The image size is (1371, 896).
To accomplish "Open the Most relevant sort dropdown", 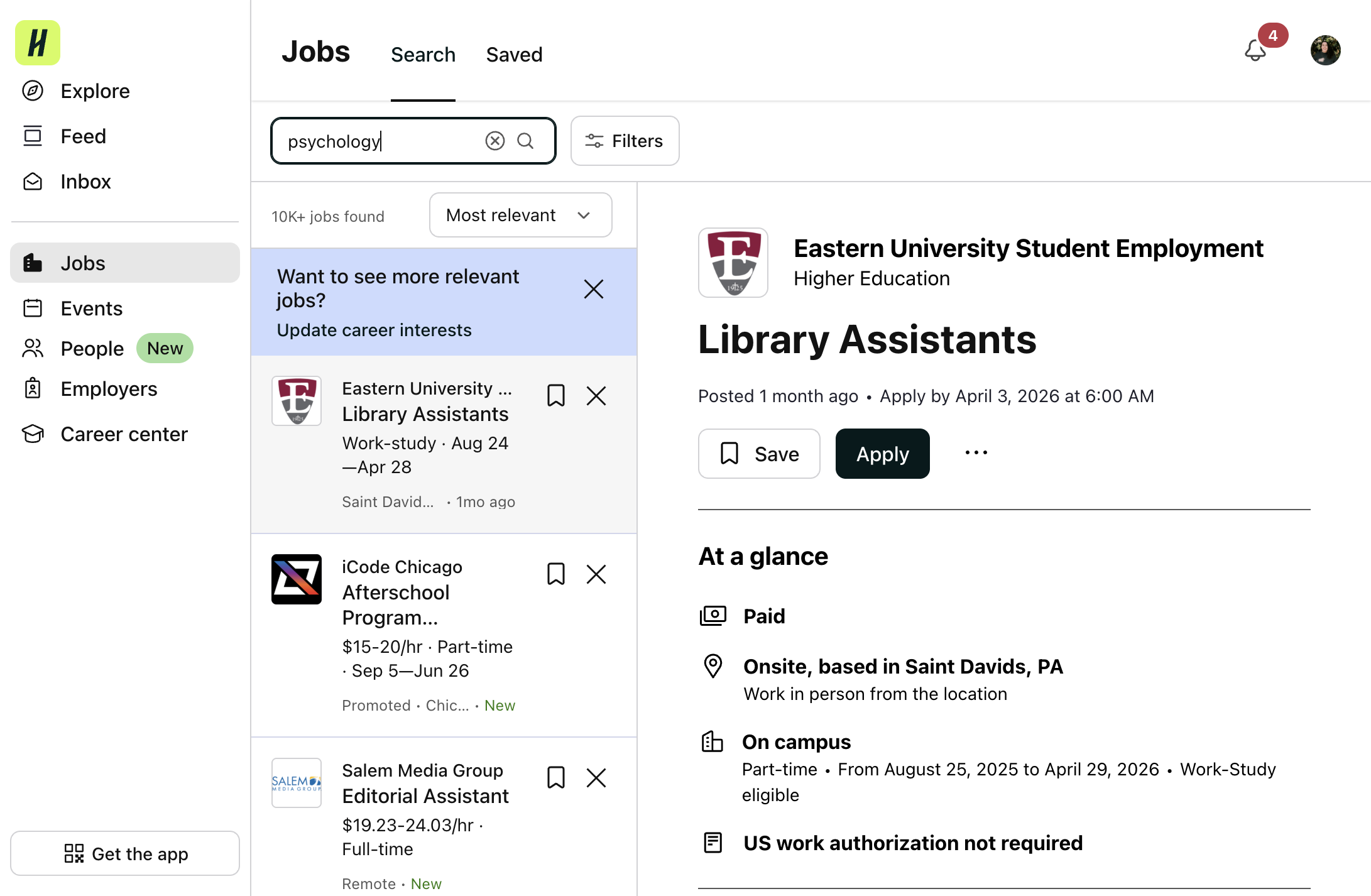I will (x=521, y=216).
